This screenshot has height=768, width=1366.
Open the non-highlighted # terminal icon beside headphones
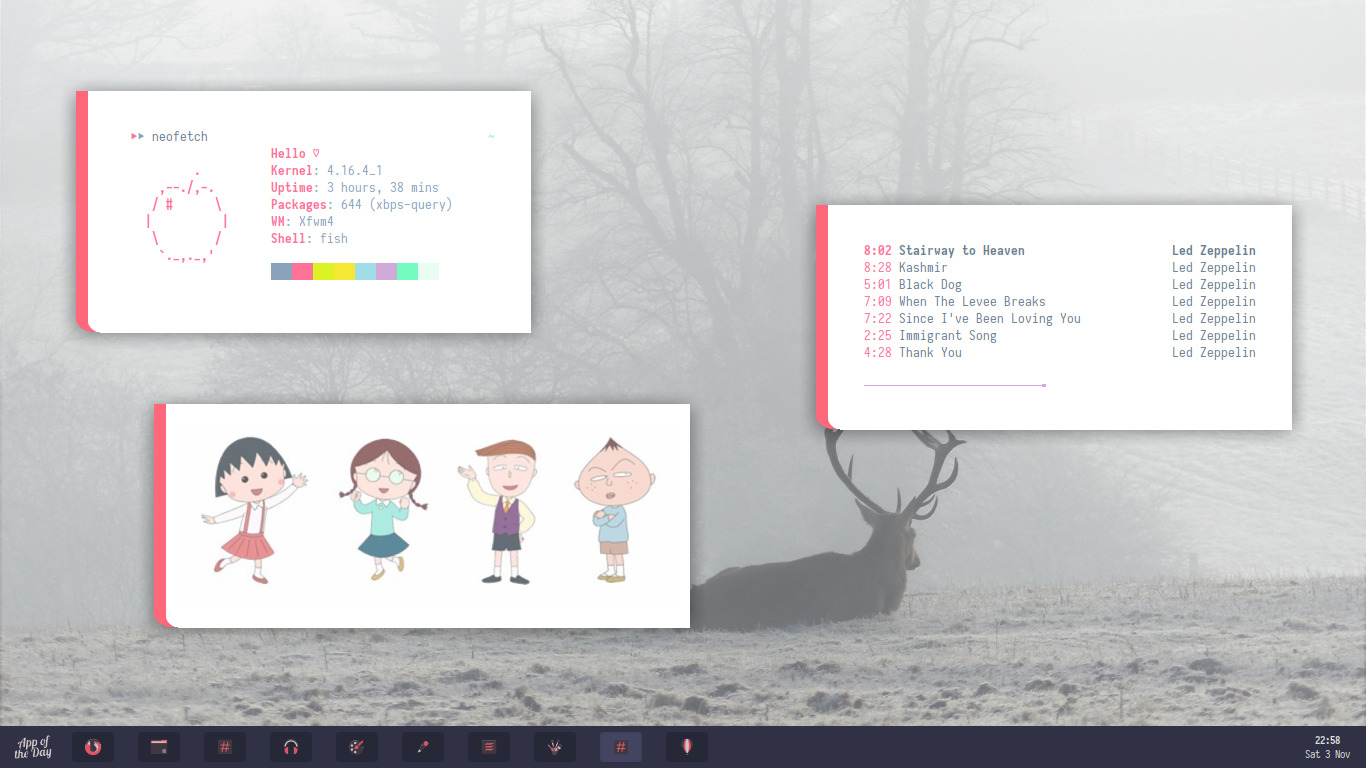[225, 747]
